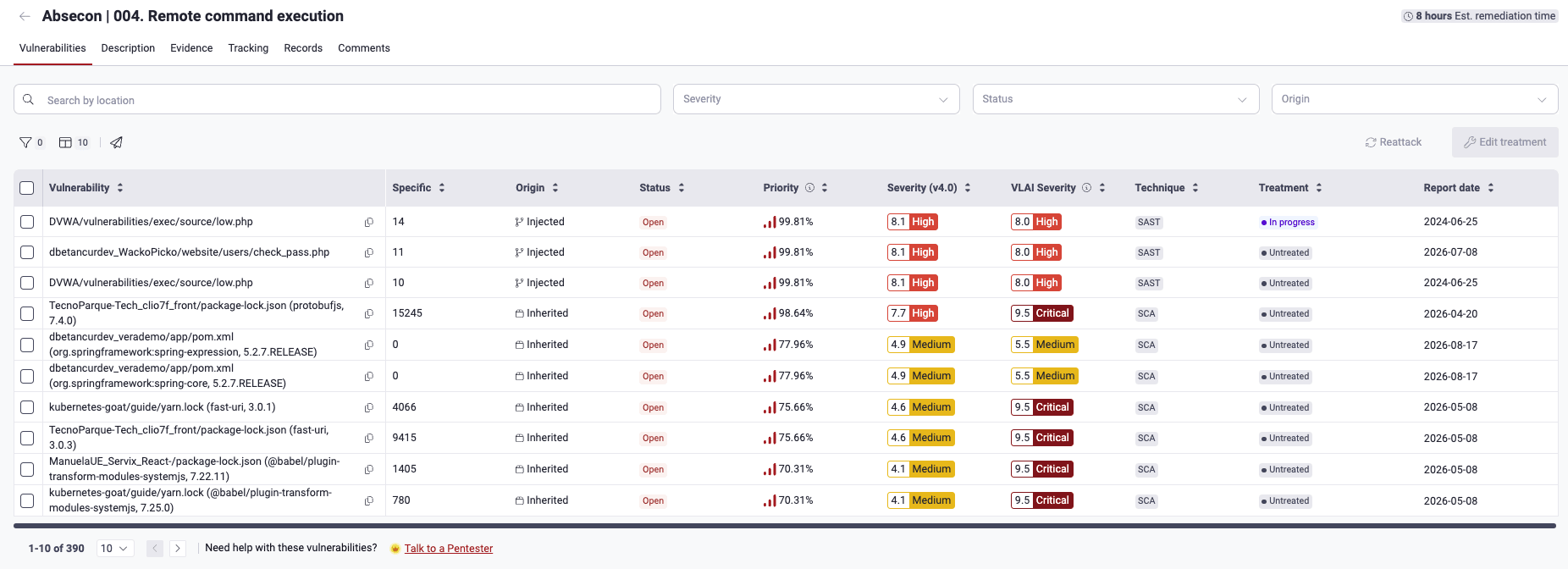Toggle the select-all header checkbox
Image resolution: width=1568 pixels, height=569 pixels.
click(x=27, y=188)
